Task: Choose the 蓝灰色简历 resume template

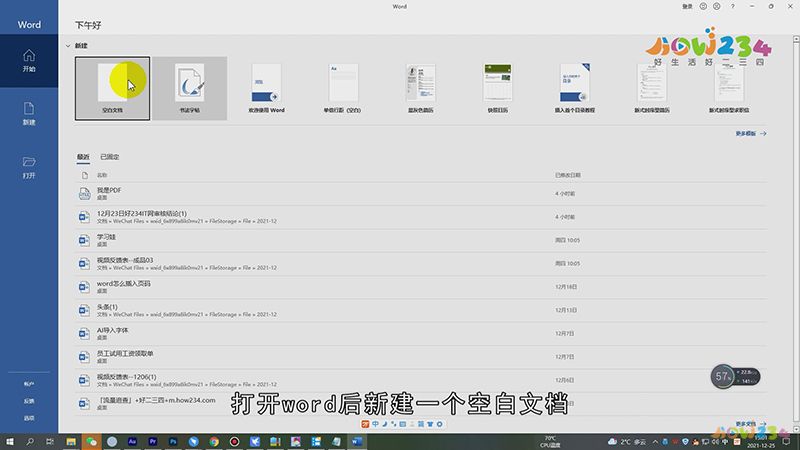Action: click(420, 88)
